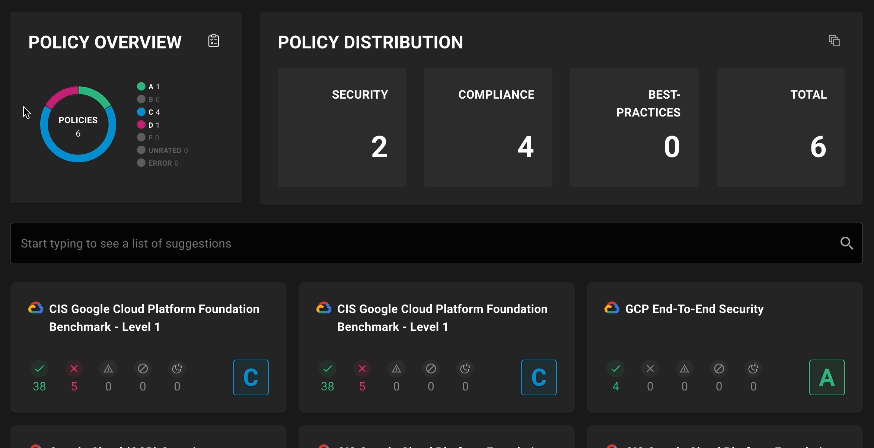Select the pink D legend dot
Viewport: 874px width, 448px height.
click(141, 125)
